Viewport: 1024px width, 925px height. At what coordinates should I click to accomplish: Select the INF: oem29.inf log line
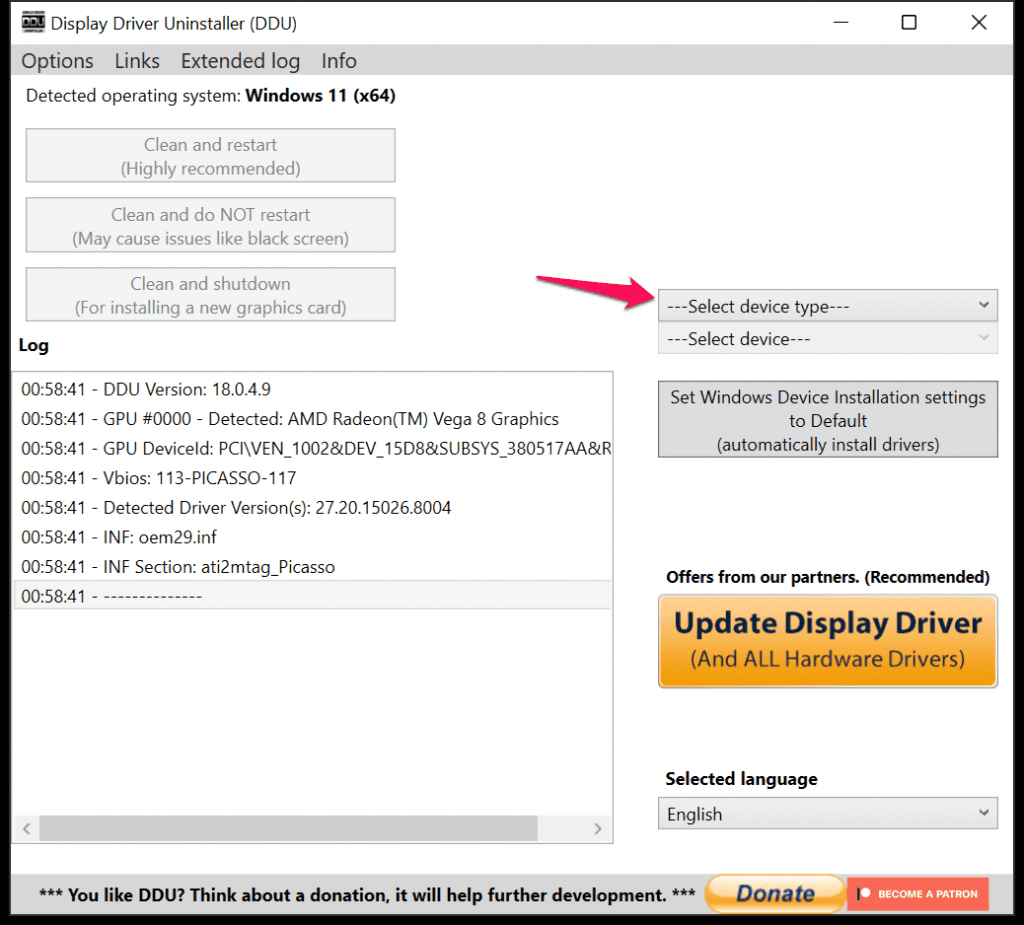click(x=313, y=537)
